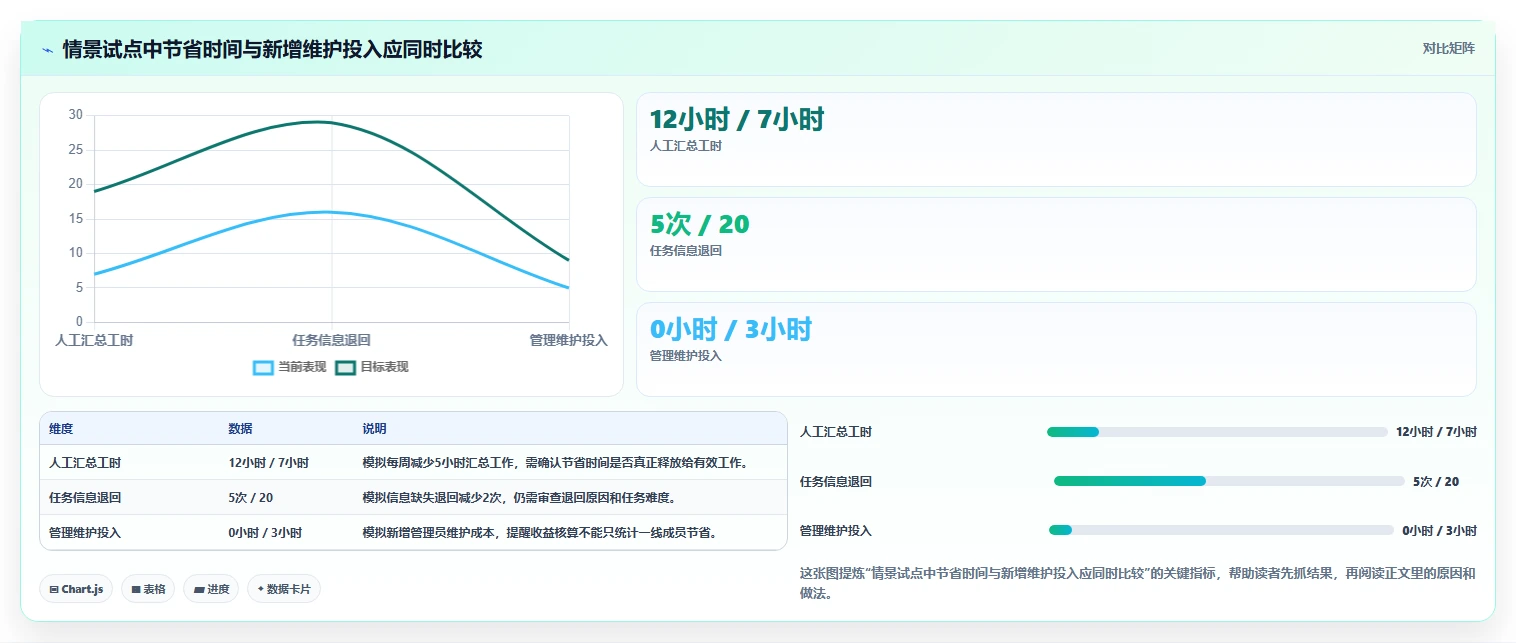
Task: Click the 管理维护投入 label of the progress row
Action: (836, 530)
